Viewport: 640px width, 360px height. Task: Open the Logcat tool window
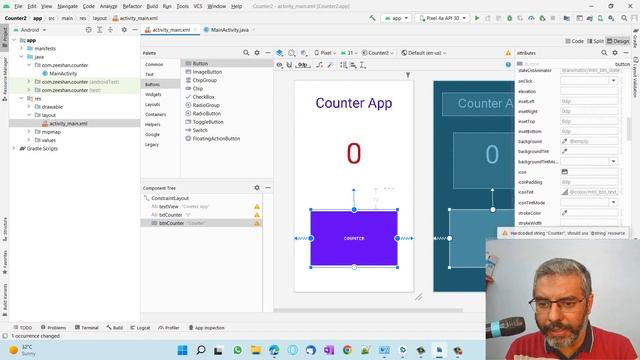tap(140, 327)
